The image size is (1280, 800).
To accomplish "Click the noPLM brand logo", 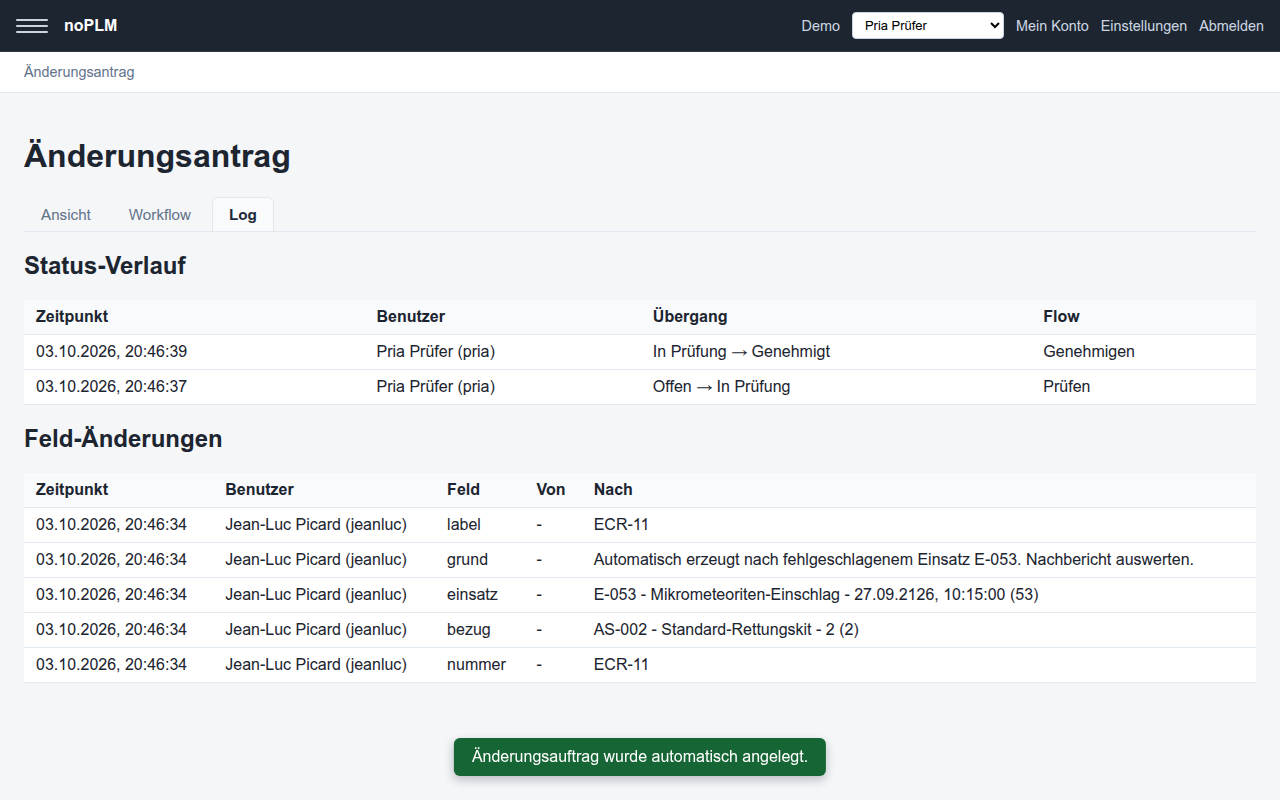I will point(90,26).
